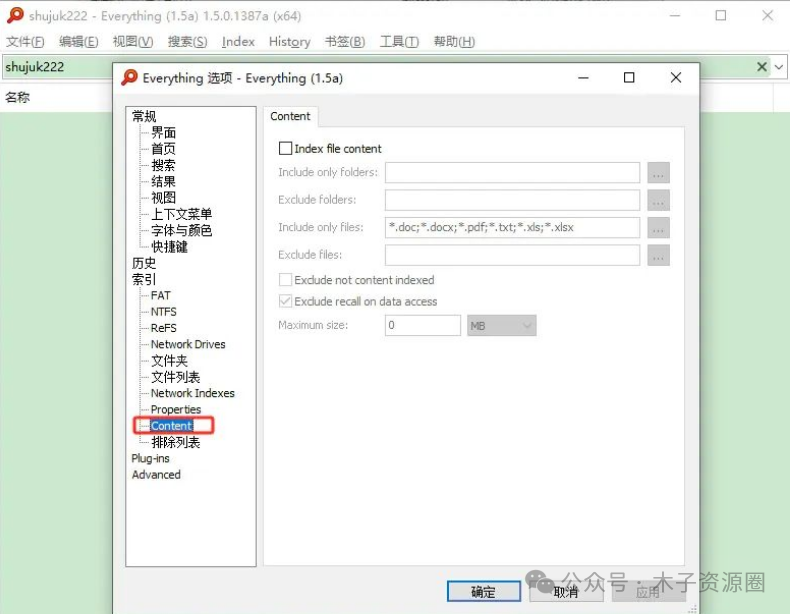791x614 pixels.
Task: Select Properties in the options tree
Action: (176, 409)
